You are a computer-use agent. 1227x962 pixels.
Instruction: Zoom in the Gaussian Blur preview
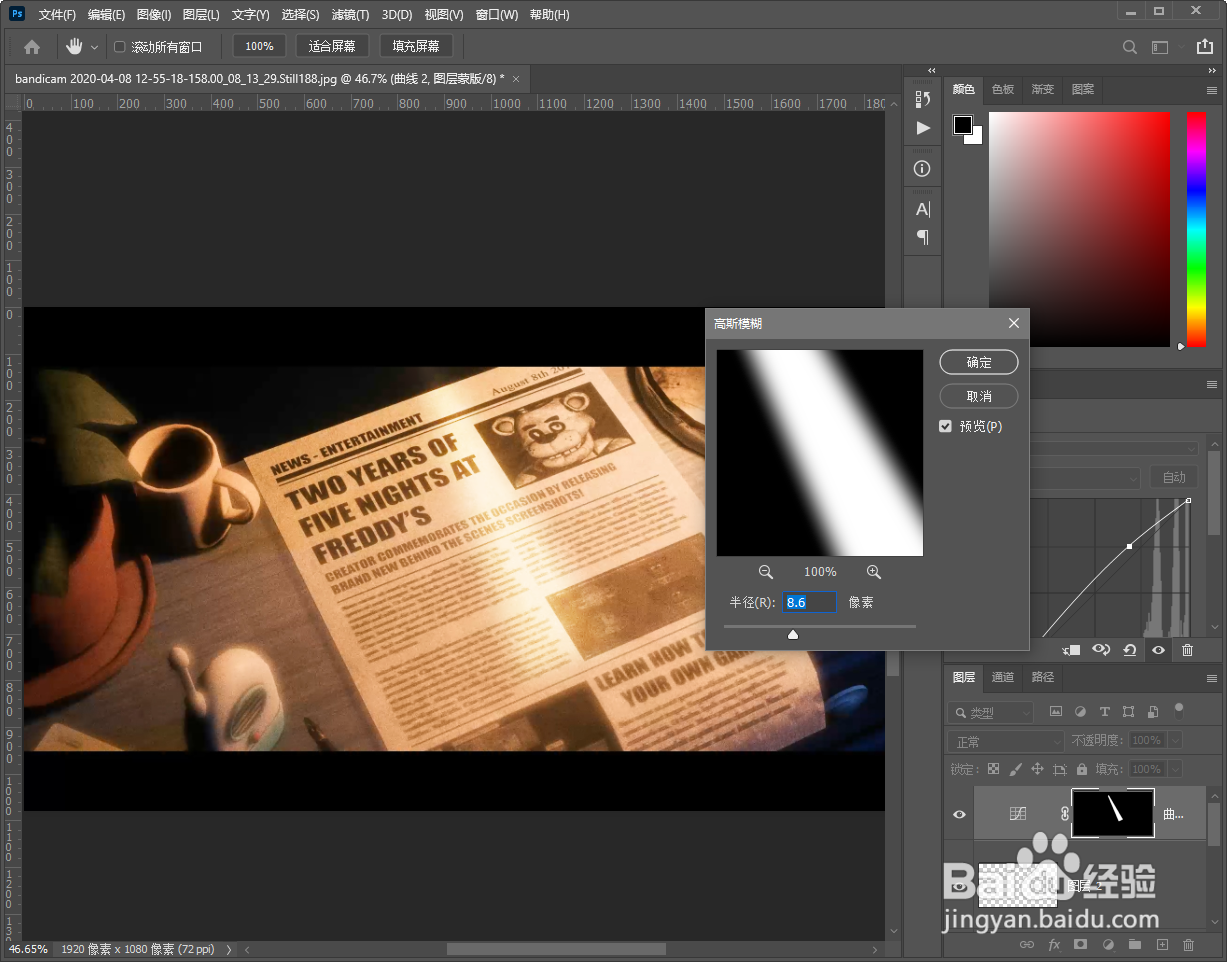coord(874,572)
